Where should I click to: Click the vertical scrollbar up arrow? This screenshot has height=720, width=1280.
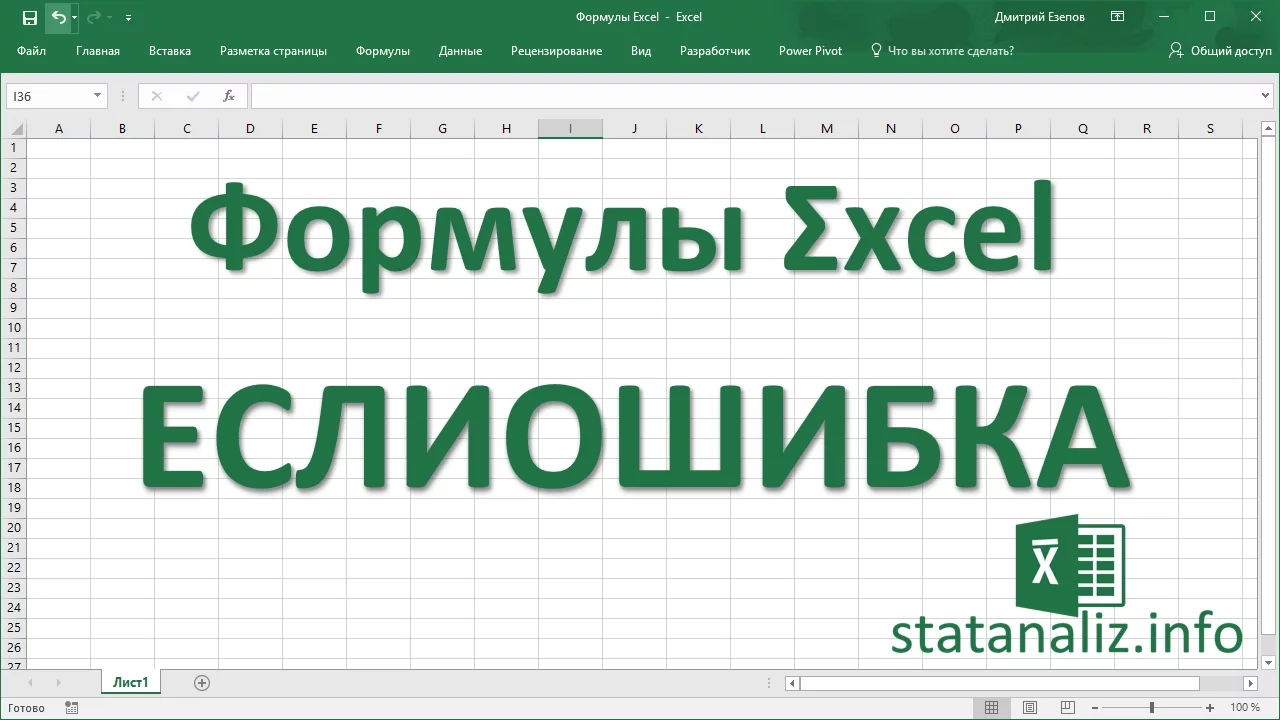coord(1268,127)
